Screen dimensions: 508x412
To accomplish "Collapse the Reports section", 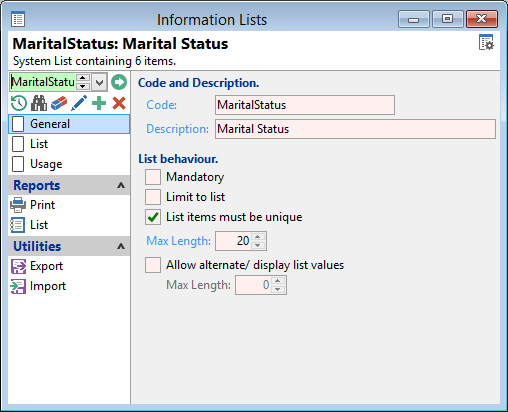I will pyautogui.click(x=121, y=186).
